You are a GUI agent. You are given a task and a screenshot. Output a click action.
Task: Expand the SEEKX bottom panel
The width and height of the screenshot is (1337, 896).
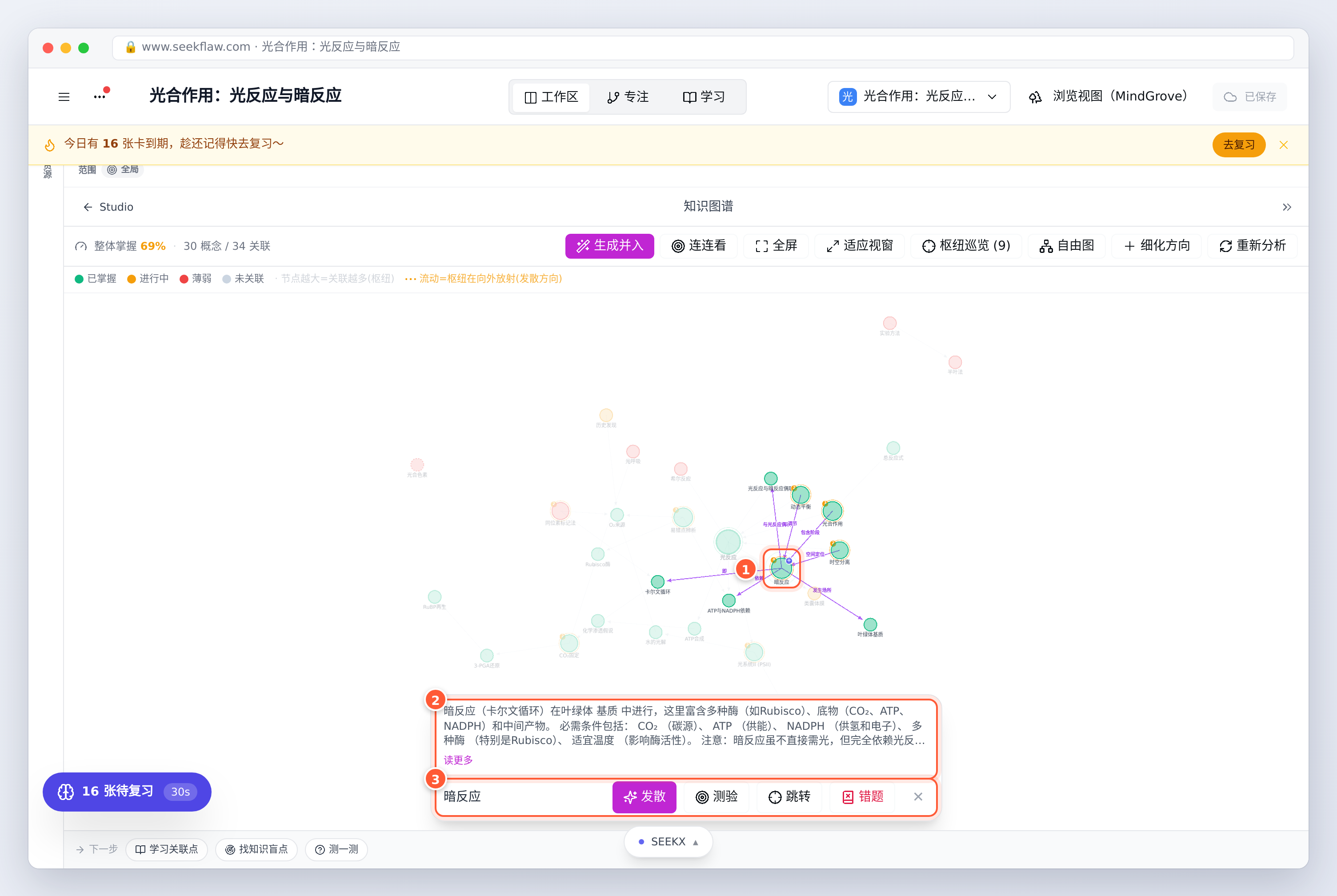(x=668, y=842)
